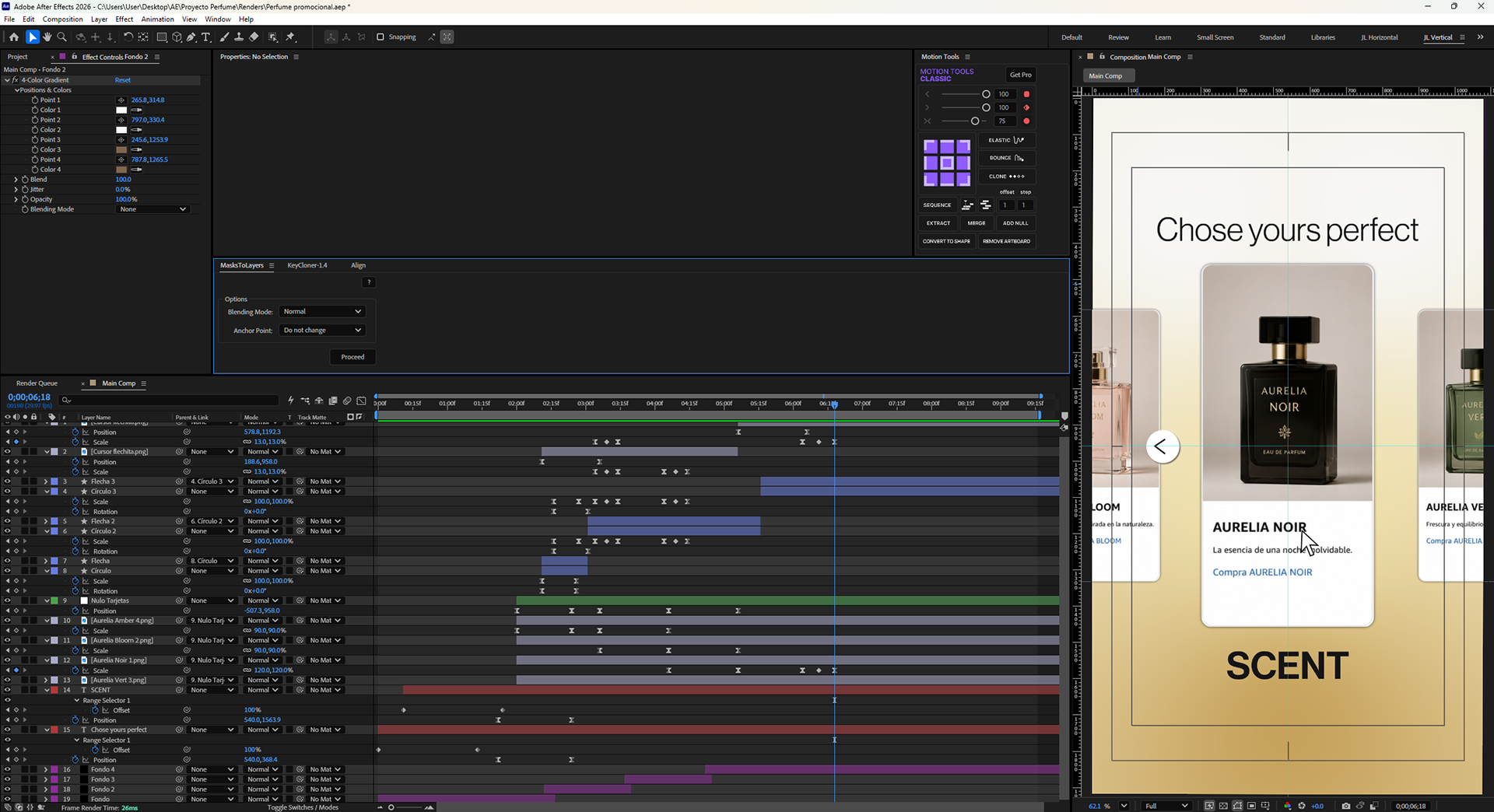Open the Animation menu
The height and width of the screenshot is (812, 1494).
point(157,19)
